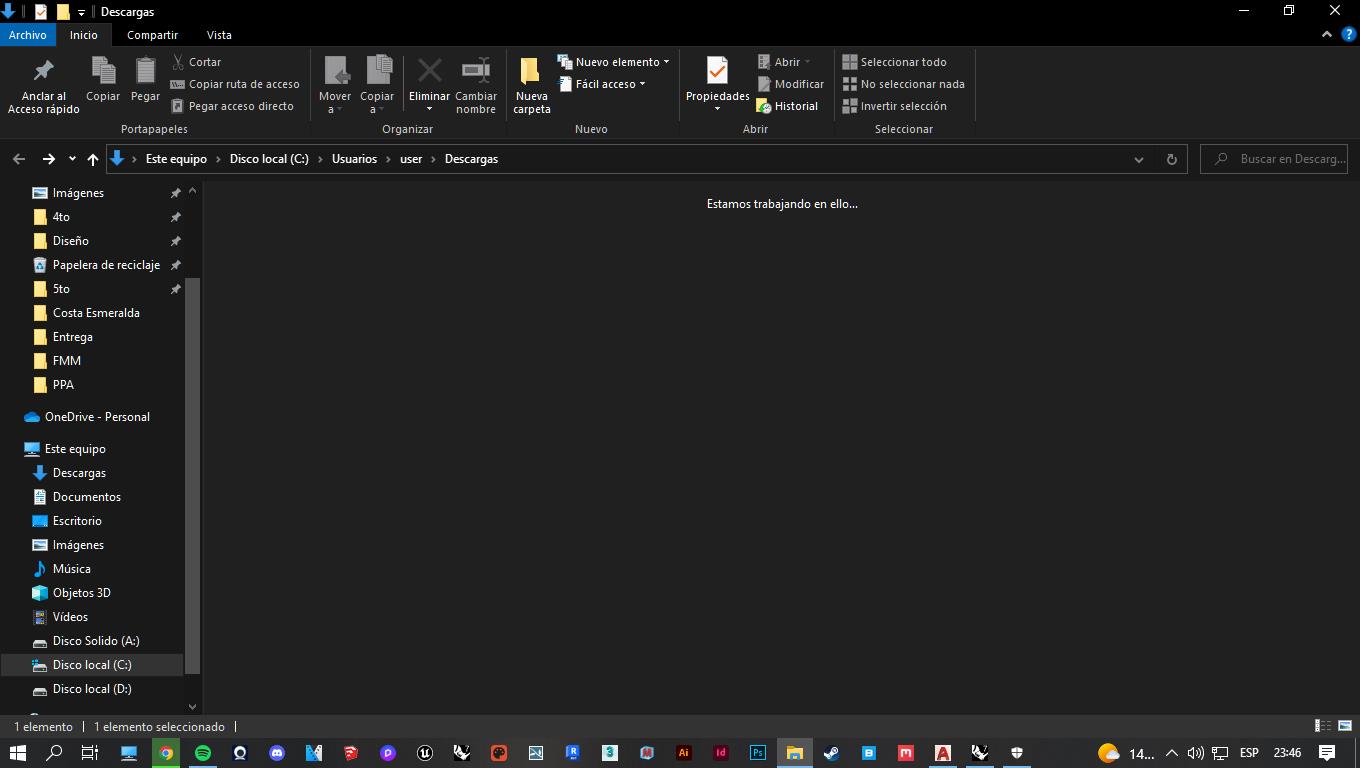
Task: Click Seleccionar todo
Action: [x=894, y=62]
